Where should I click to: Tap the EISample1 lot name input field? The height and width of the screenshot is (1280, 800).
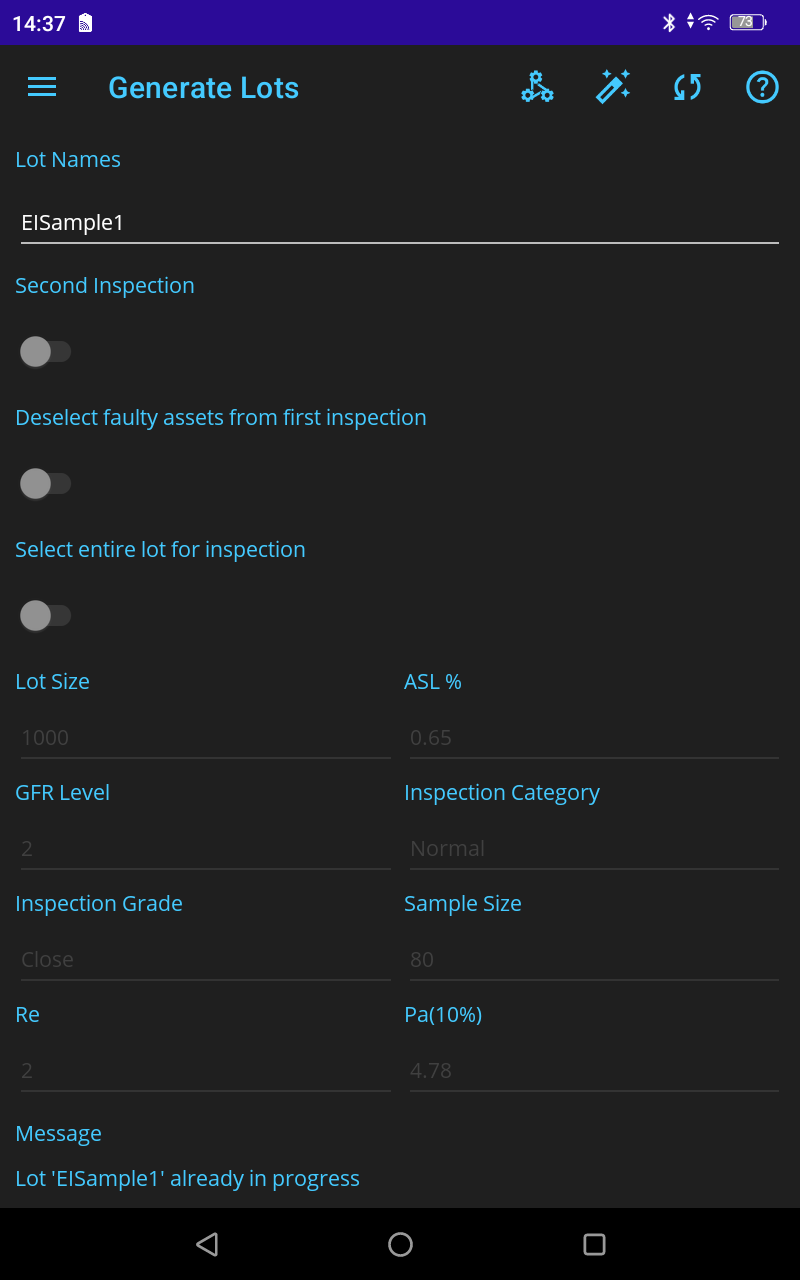[400, 222]
